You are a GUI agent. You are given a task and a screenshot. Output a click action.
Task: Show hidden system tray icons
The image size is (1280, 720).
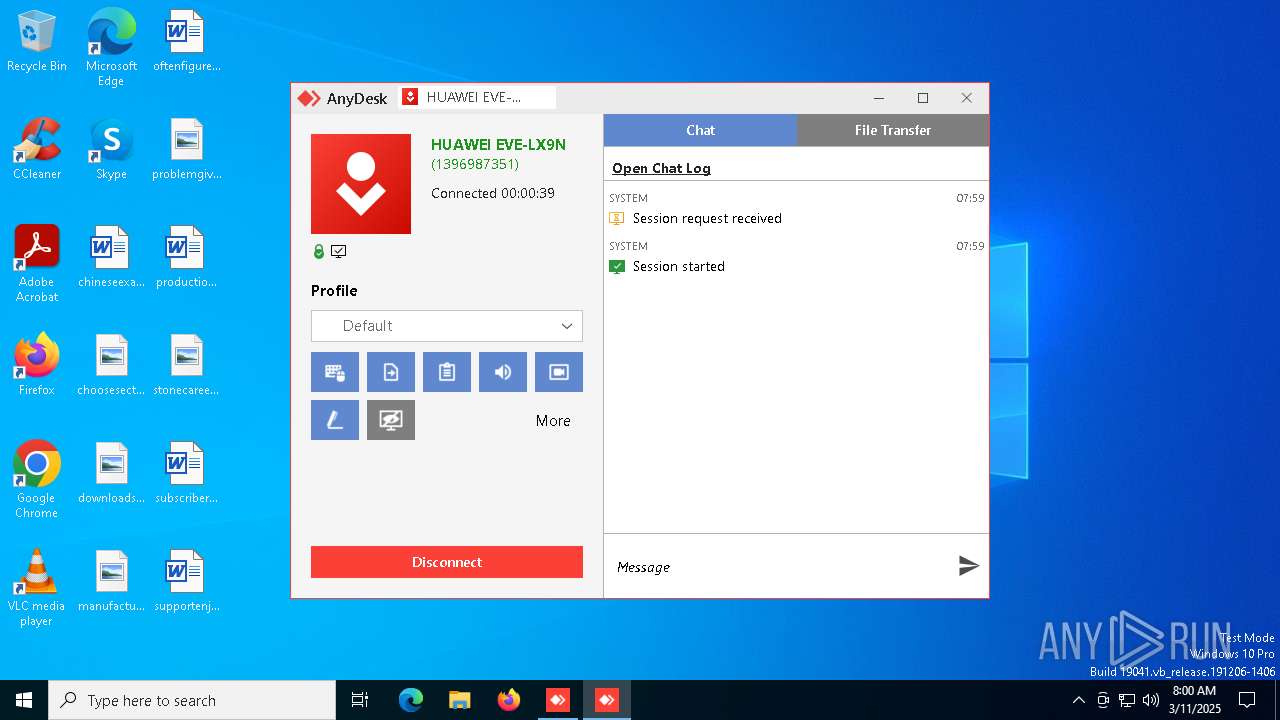point(1078,700)
